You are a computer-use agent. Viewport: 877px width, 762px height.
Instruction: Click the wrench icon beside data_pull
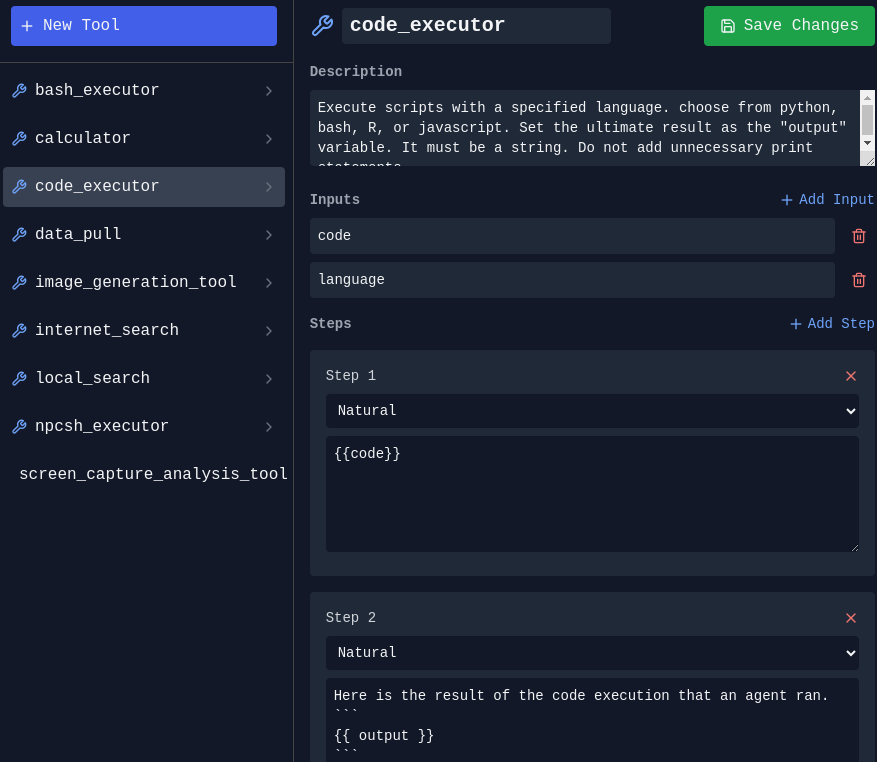20,234
